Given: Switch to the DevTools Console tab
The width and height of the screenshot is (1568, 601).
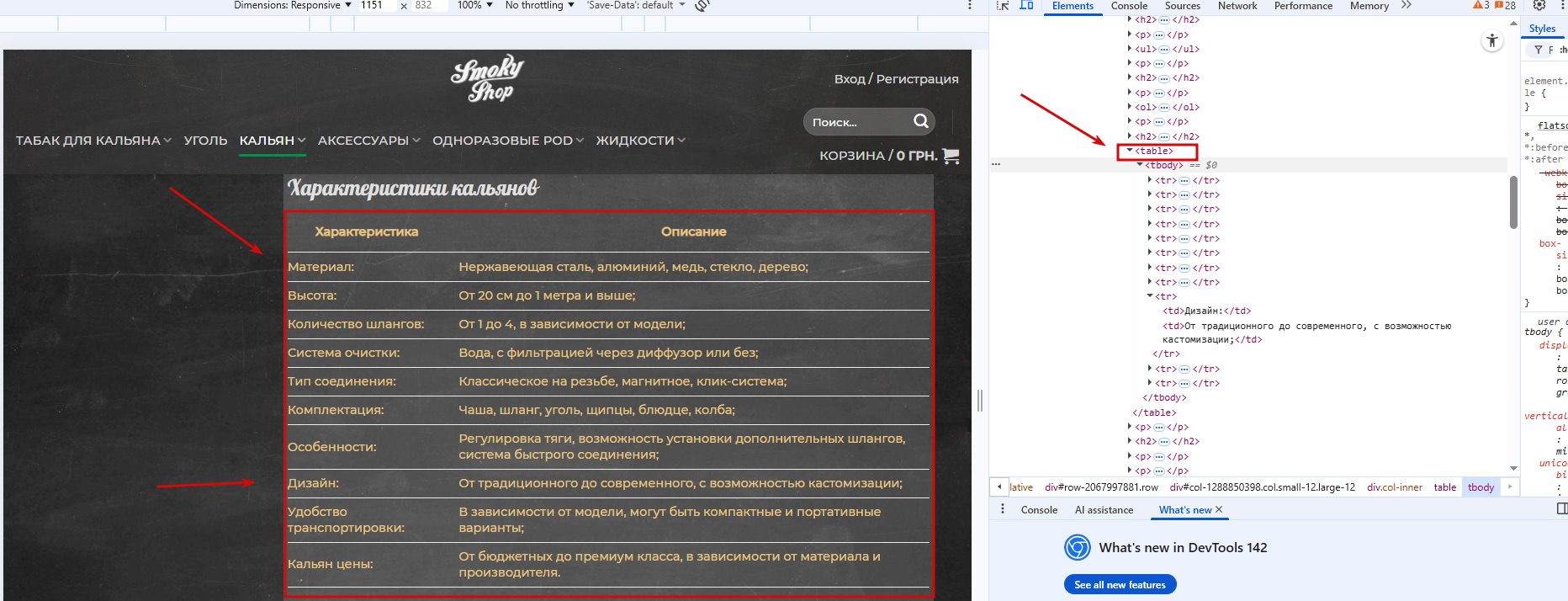Looking at the screenshot, I should (x=1129, y=6).
